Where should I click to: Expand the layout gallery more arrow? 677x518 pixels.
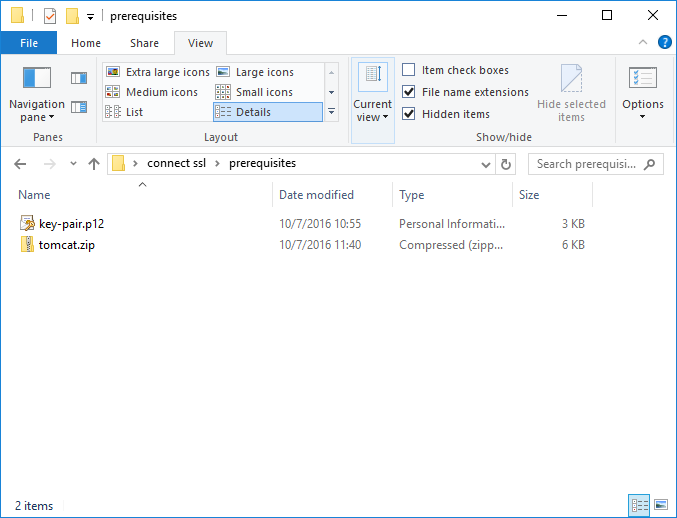pos(331,112)
